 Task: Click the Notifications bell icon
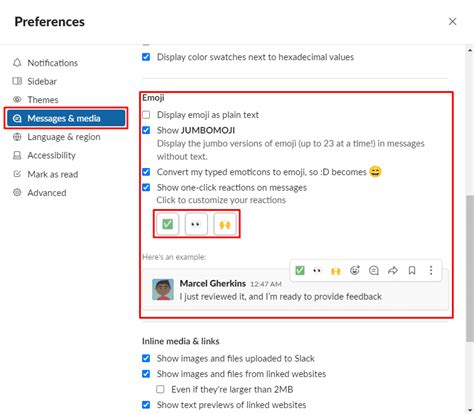pyautogui.click(x=17, y=62)
